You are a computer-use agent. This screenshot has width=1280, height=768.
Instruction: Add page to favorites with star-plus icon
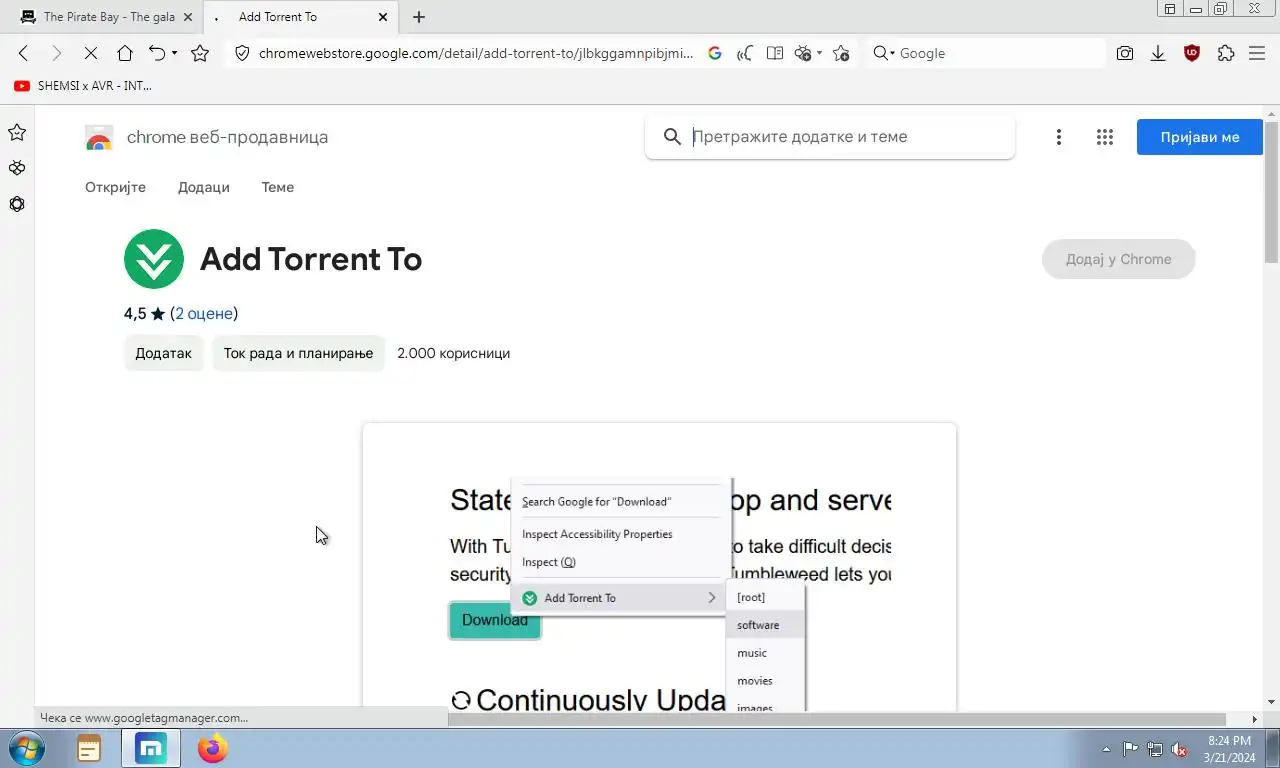pos(841,53)
